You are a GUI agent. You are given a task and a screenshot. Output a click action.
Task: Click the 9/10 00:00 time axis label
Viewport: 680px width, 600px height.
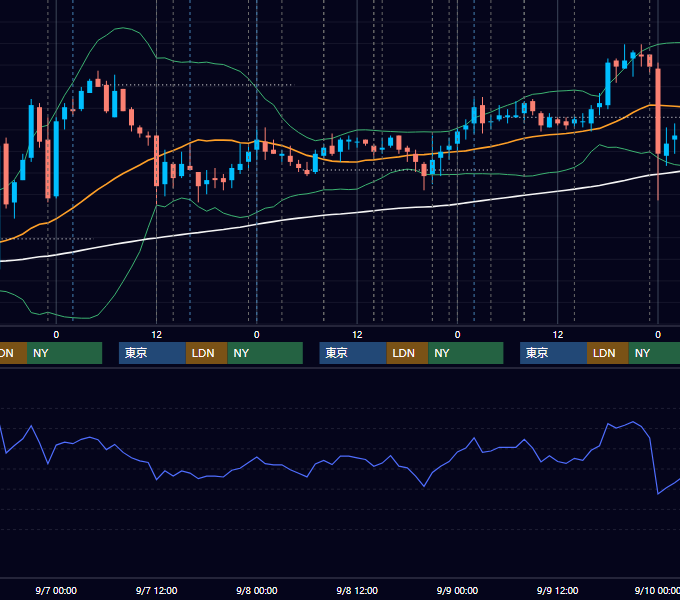tap(657, 590)
